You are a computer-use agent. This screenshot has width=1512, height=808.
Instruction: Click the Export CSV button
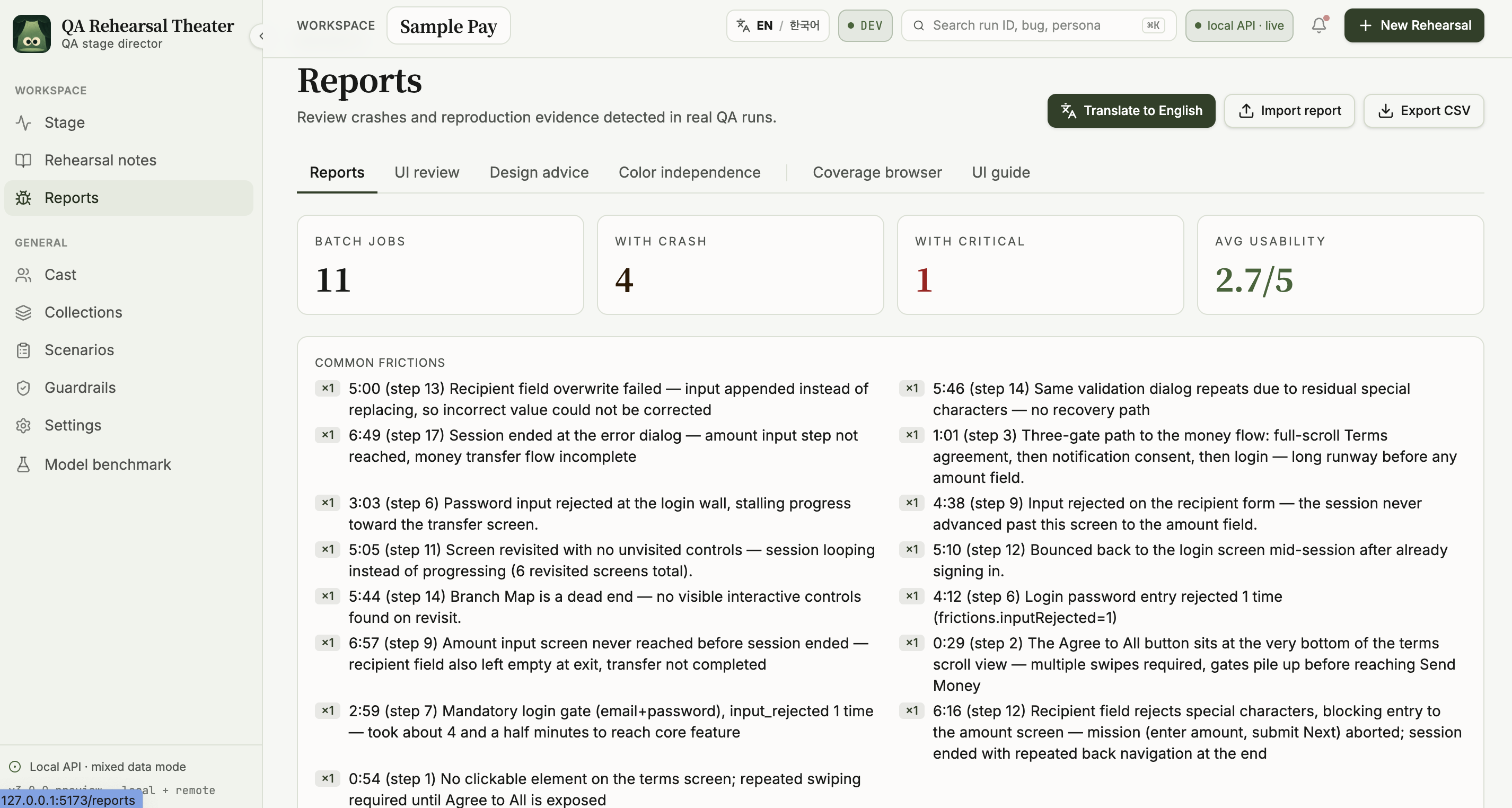pos(1423,110)
